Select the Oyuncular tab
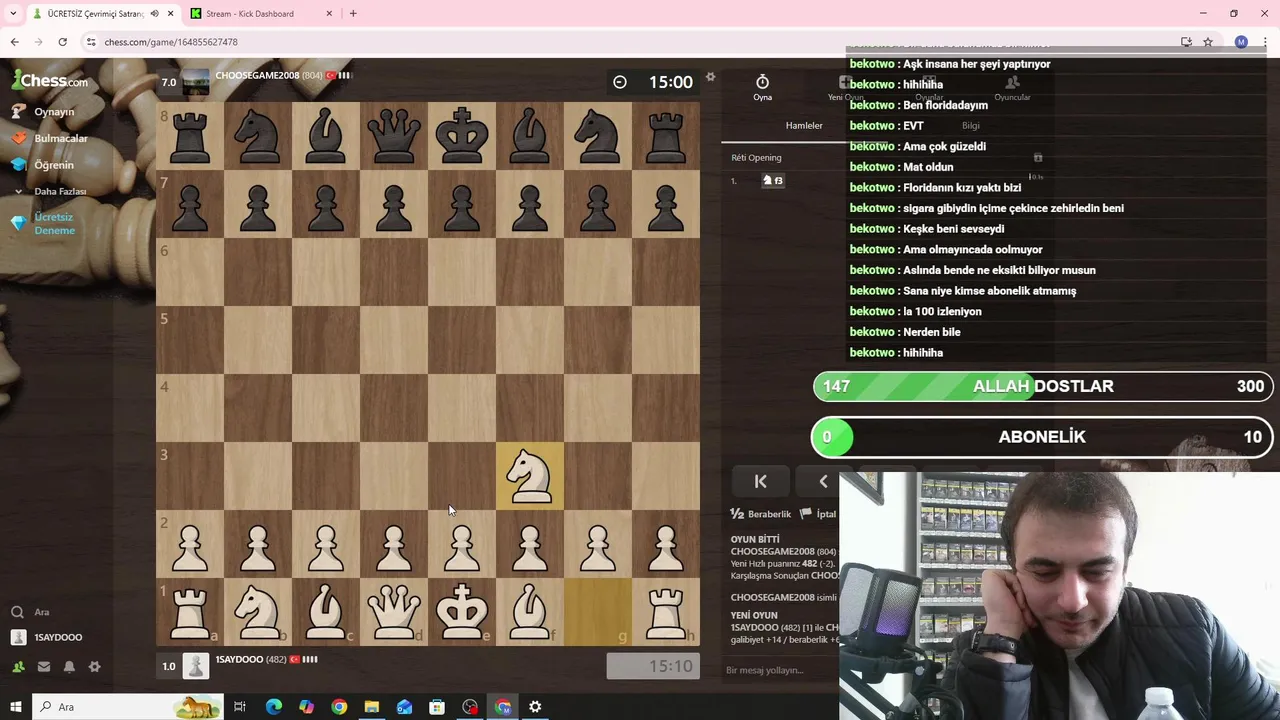Image resolution: width=1280 pixels, height=720 pixels. [x=1012, y=88]
